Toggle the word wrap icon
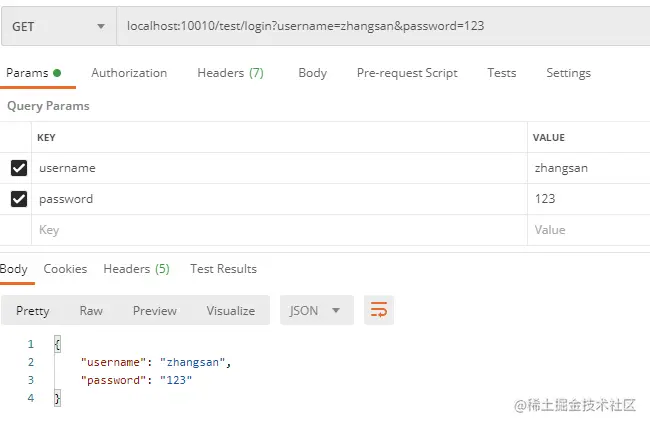This screenshot has width=650, height=427. (378, 310)
